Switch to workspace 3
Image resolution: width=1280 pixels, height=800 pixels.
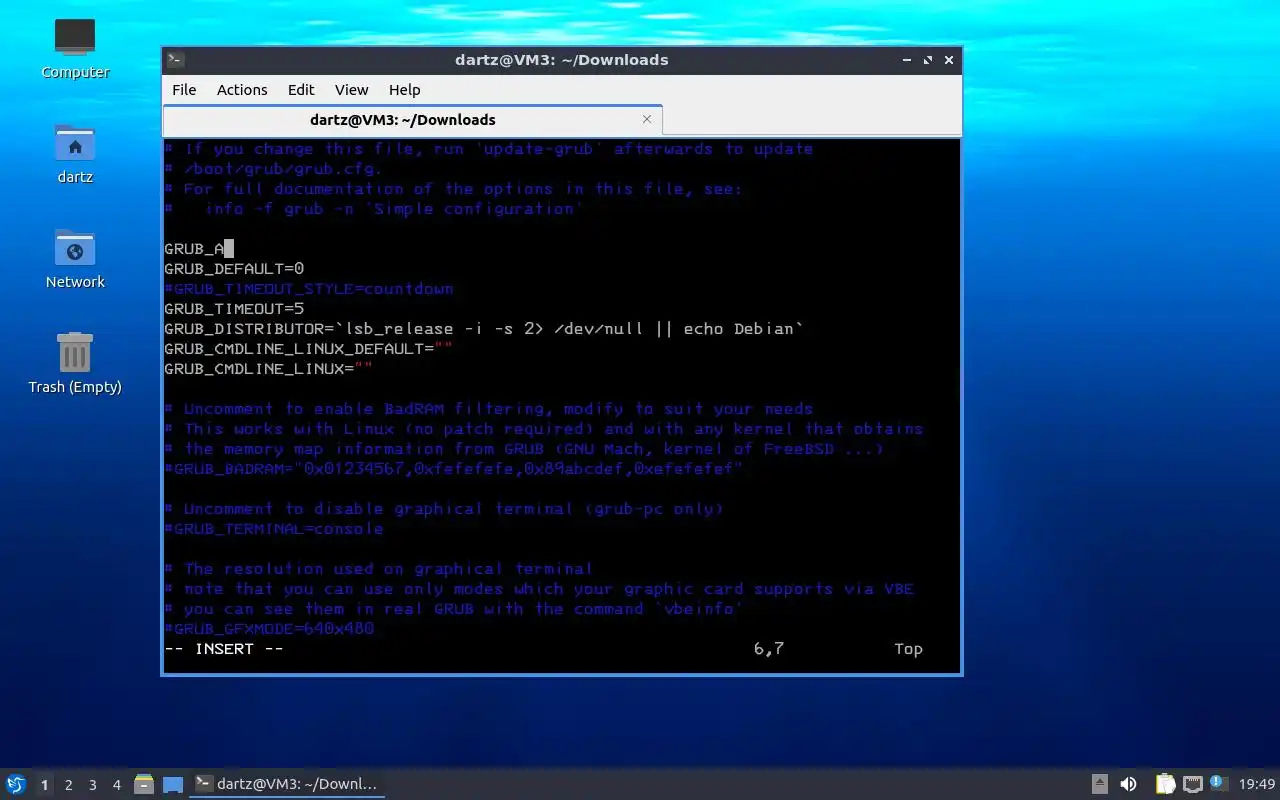coord(93,785)
